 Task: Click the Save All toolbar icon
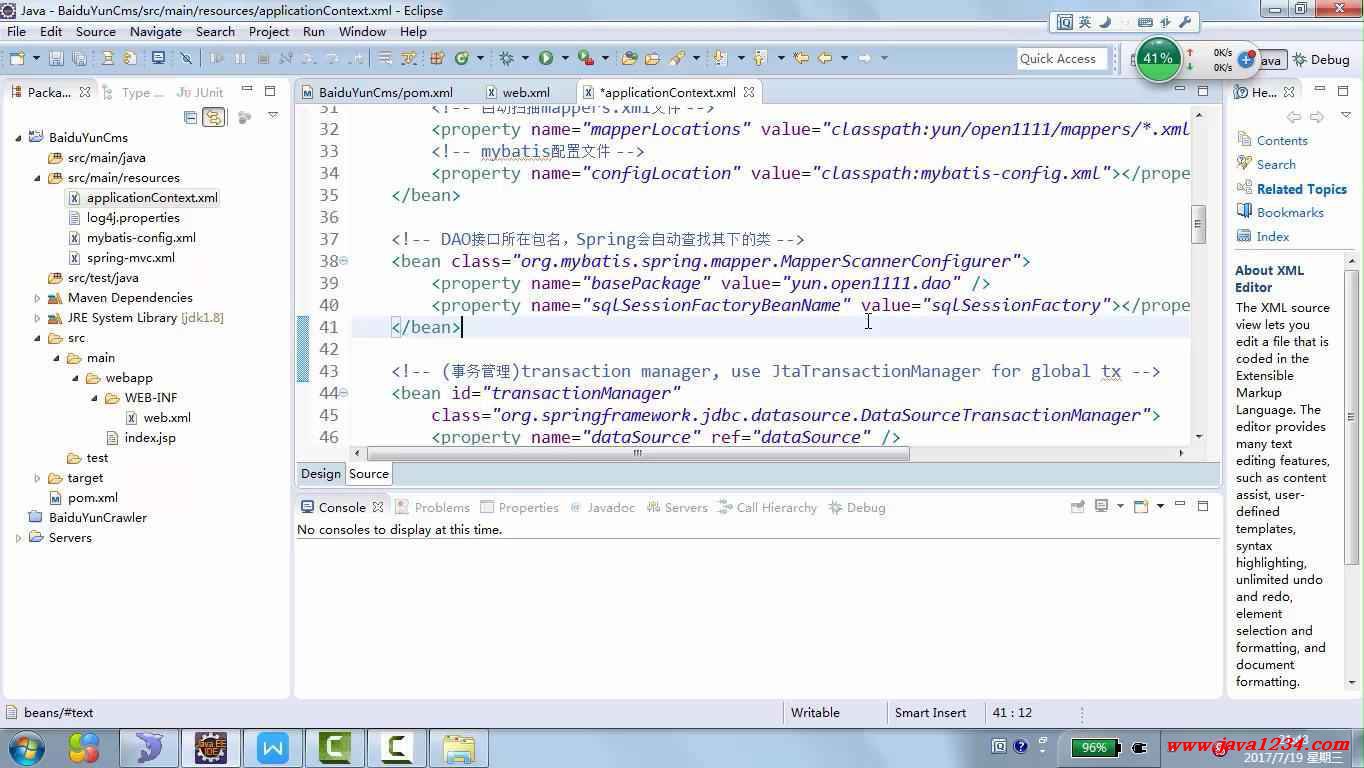80,59
